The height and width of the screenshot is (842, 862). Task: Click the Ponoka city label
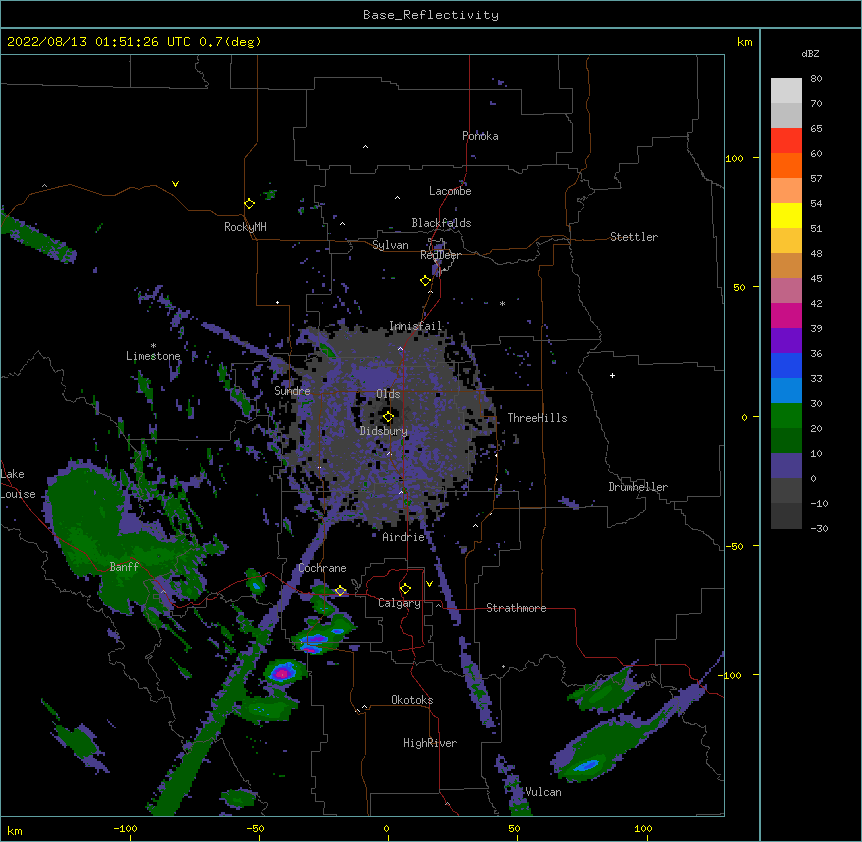(x=480, y=136)
